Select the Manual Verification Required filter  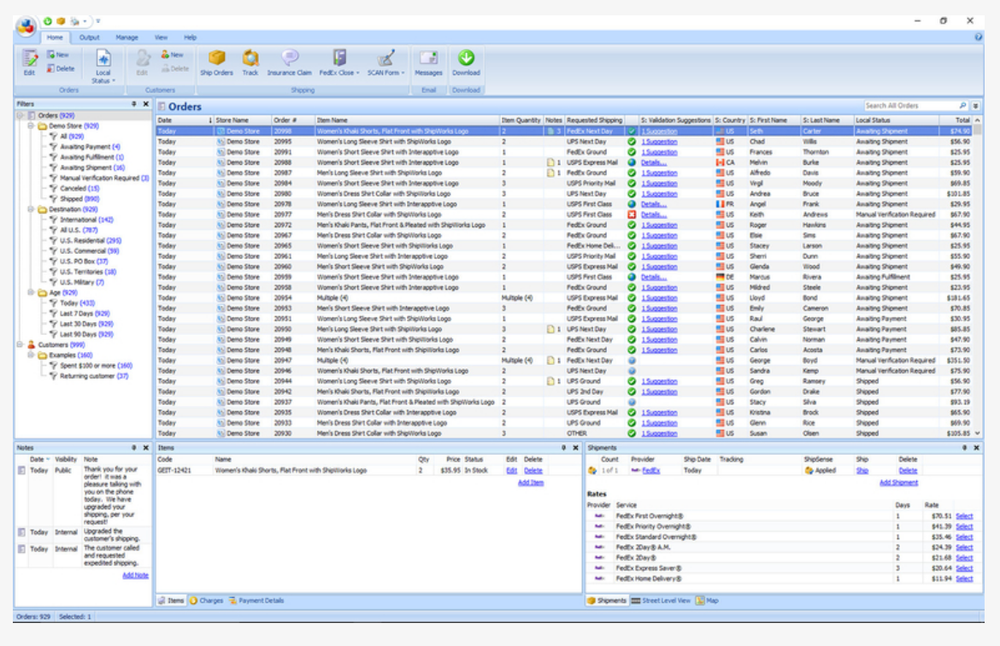[105, 178]
